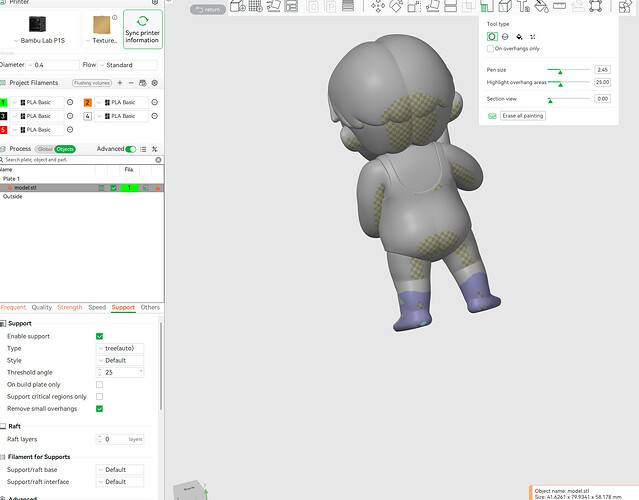This screenshot has height=500, width=639.
Task: Click the Sync printer information button
Action: point(143,29)
